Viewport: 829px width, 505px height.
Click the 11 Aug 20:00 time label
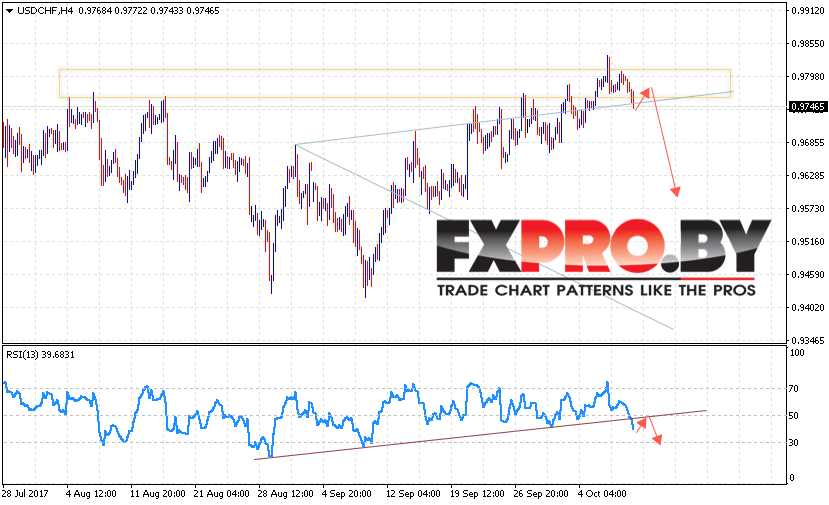click(x=158, y=493)
